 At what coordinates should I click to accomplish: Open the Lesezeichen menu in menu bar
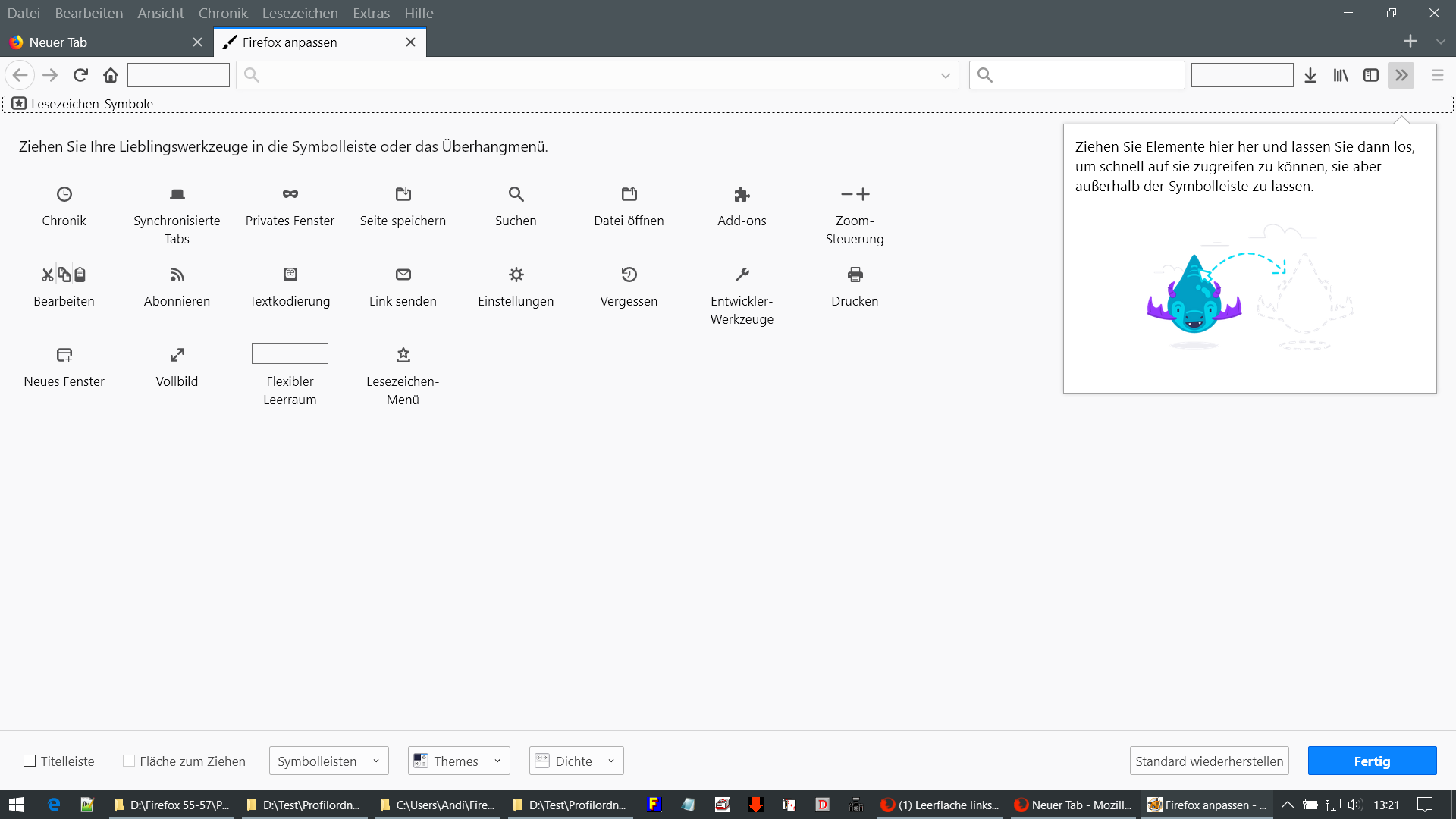point(300,13)
